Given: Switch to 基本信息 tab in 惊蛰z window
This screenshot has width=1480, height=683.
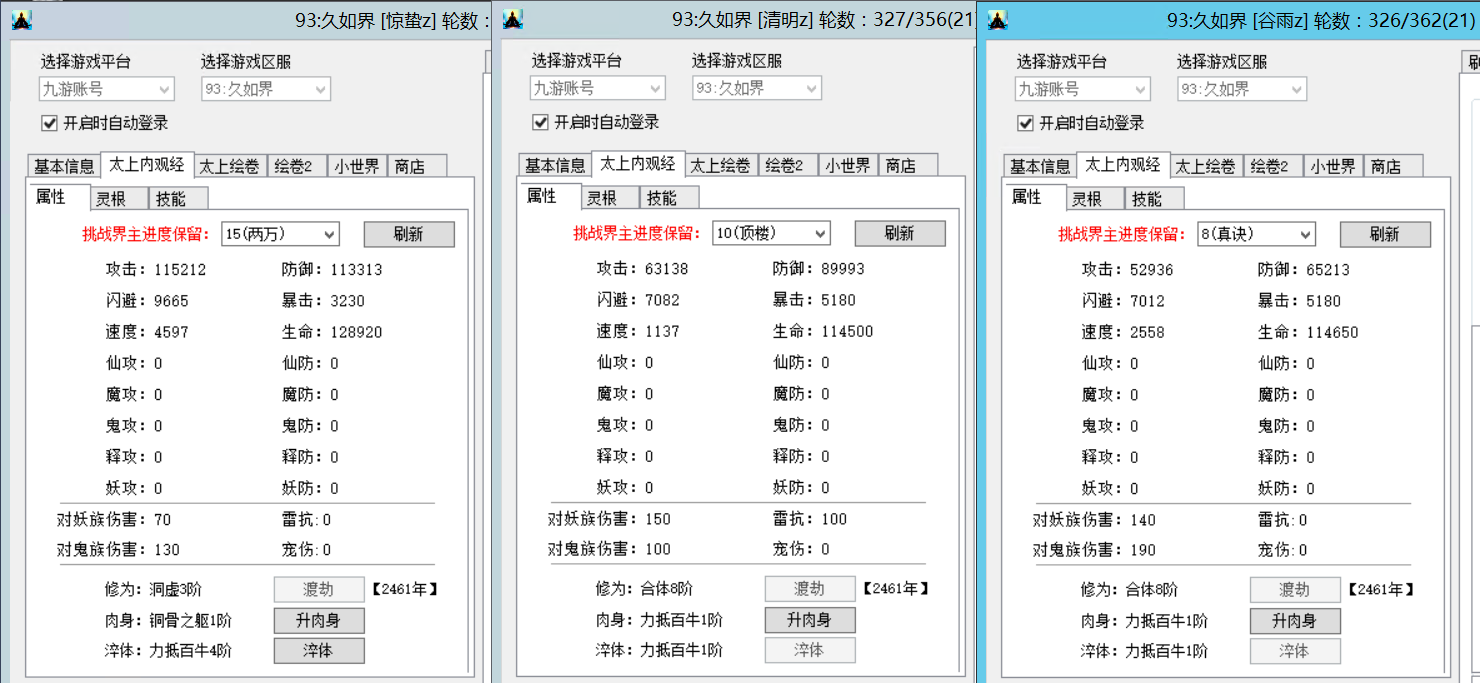Looking at the screenshot, I should tap(64, 166).
